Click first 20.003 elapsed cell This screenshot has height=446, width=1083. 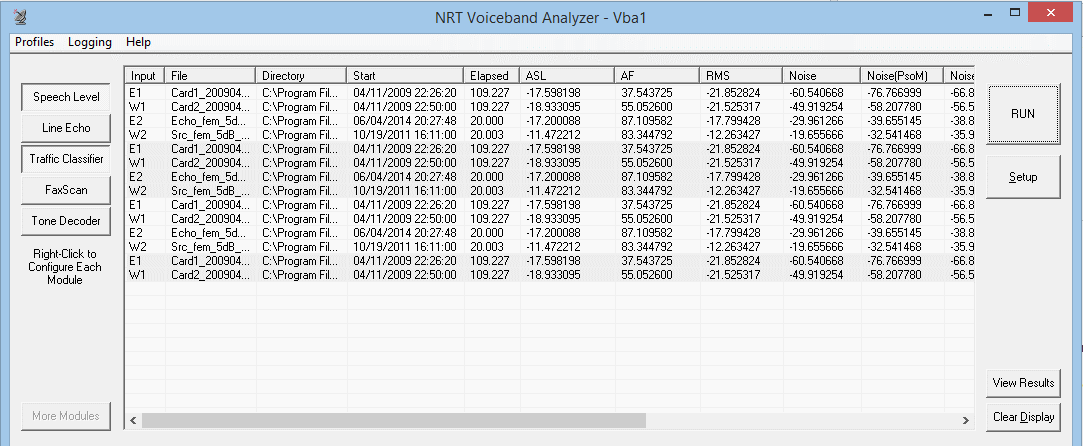486,134
